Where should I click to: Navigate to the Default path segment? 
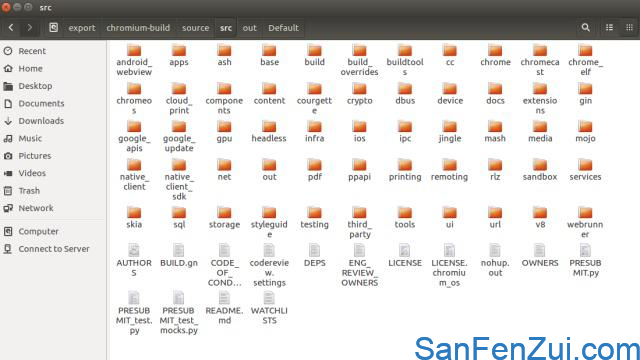[283, 28]
